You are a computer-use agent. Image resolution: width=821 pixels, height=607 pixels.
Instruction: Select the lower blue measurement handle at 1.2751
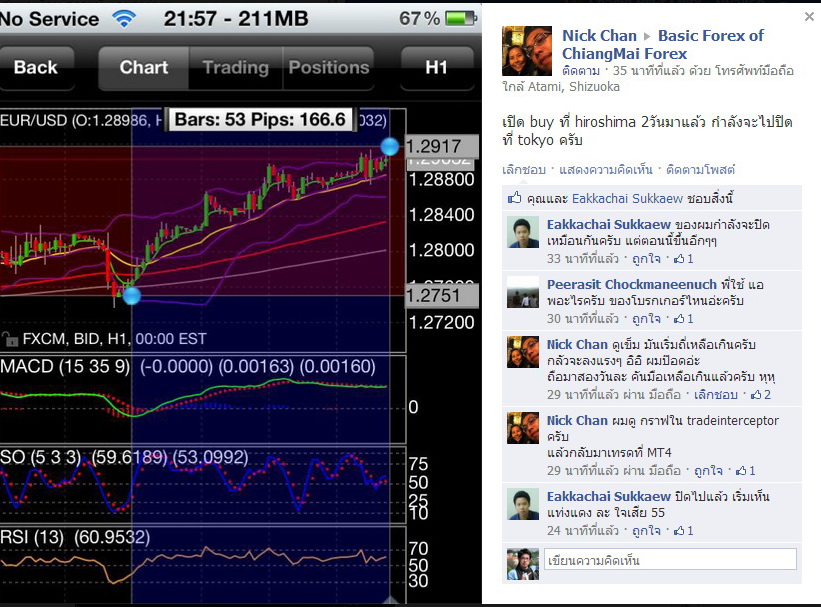click(131, 296)
